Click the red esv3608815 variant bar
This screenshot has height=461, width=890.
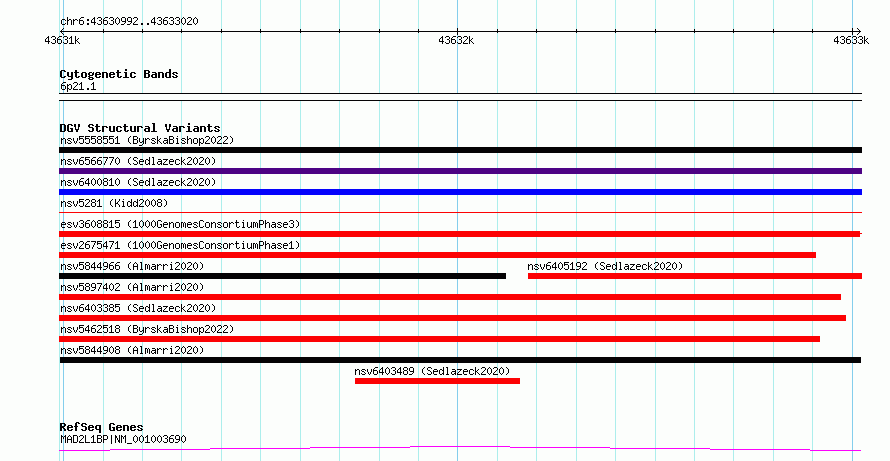click(460, 234)
